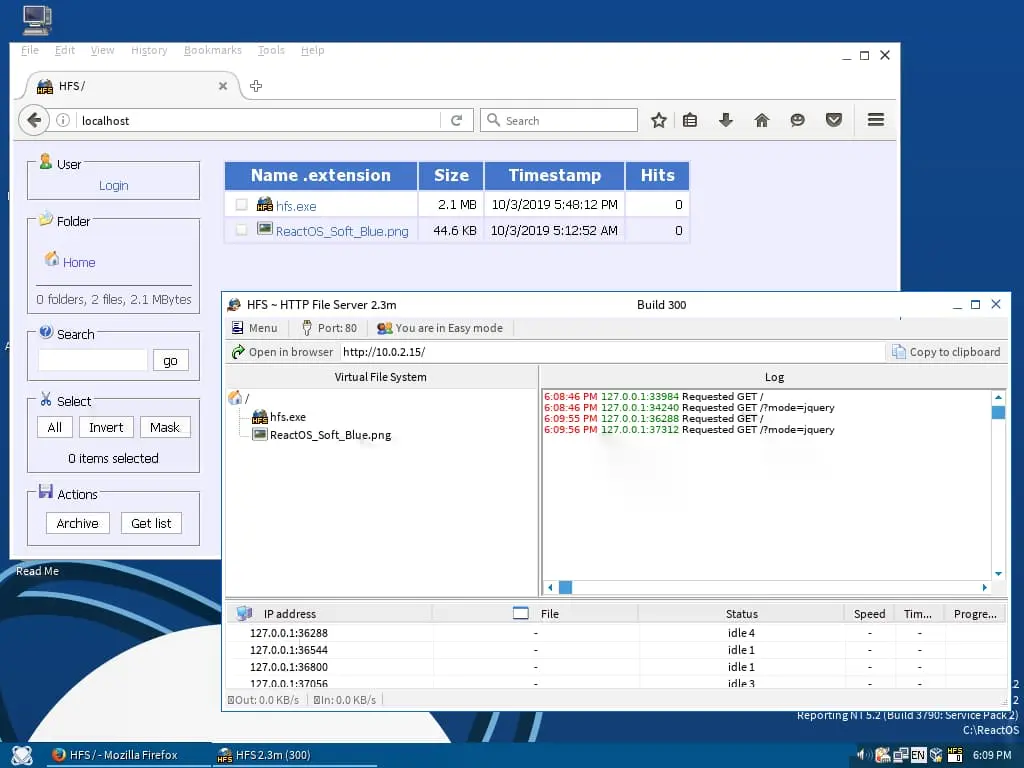
Task: Go to homepage using the home icon
Action: point(762,119)
